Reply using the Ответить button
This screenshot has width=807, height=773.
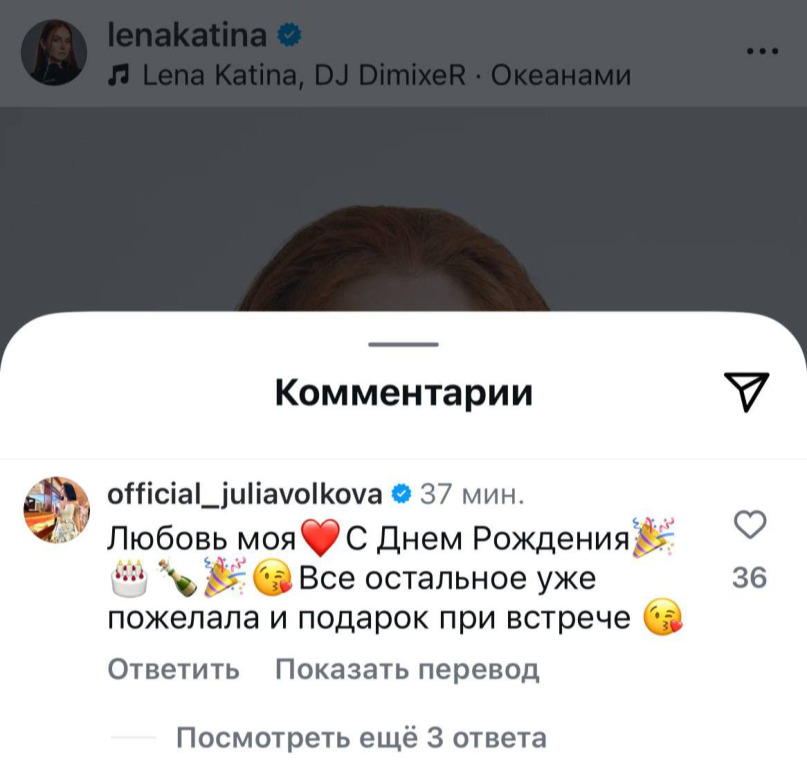point(173,669)
